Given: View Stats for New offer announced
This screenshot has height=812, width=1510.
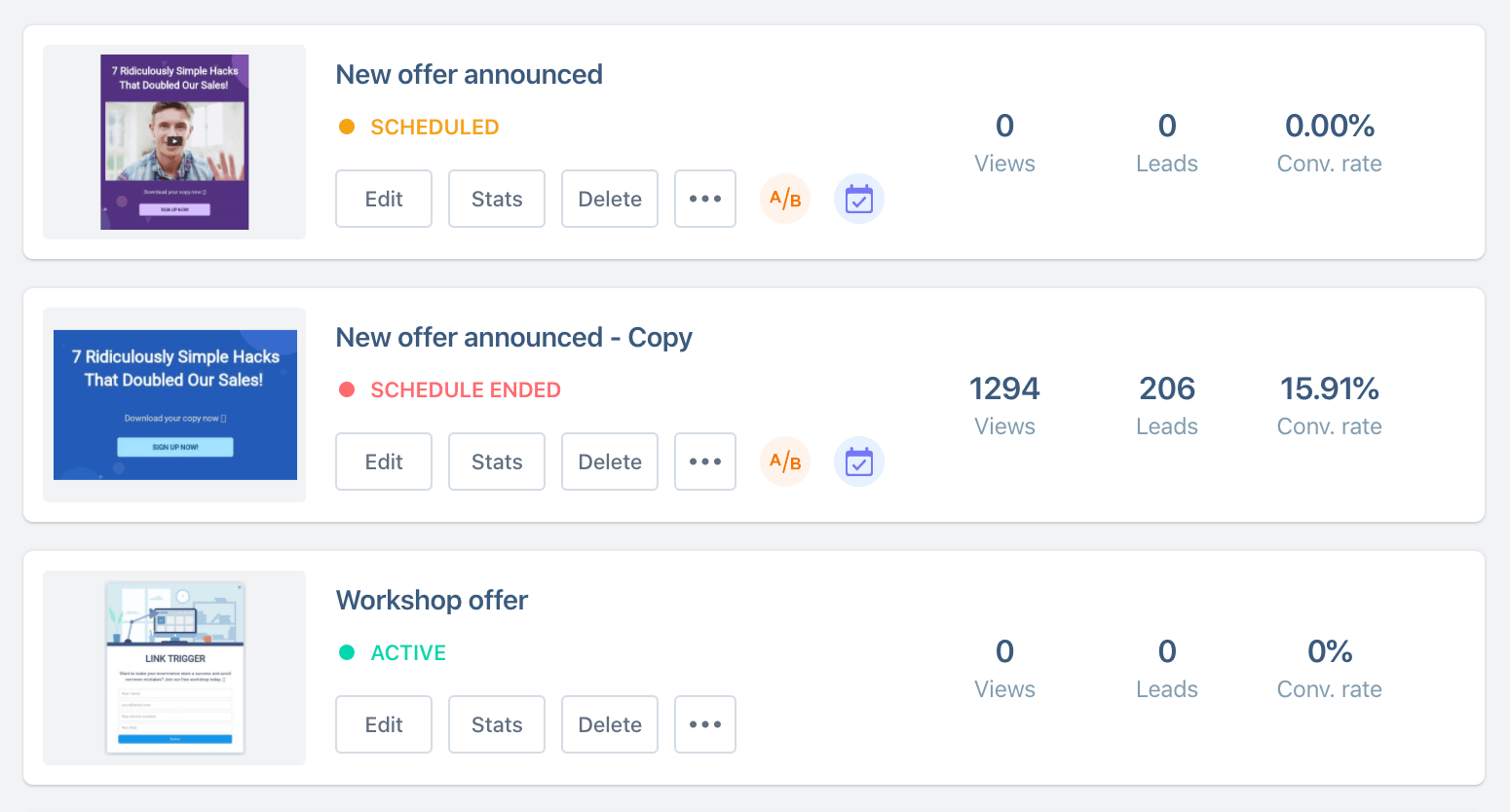Looking at the screenshot, I should tap(497, 199).
